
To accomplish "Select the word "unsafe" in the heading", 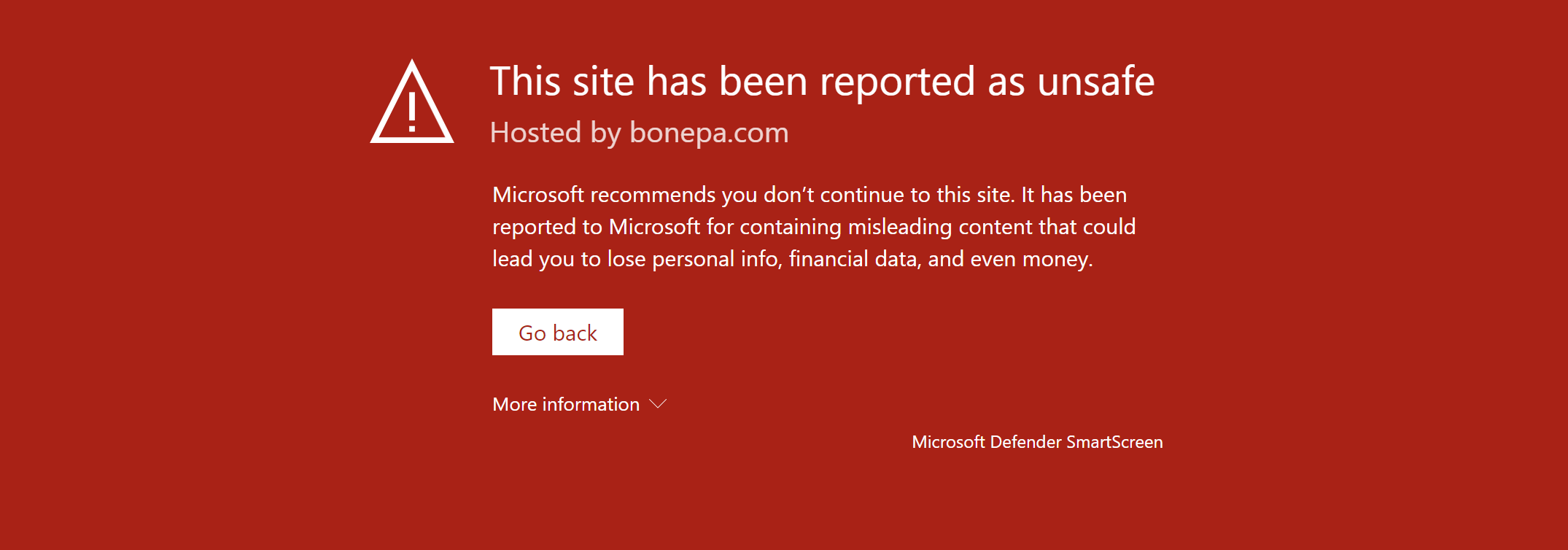I will click(x=1096, y=81).
